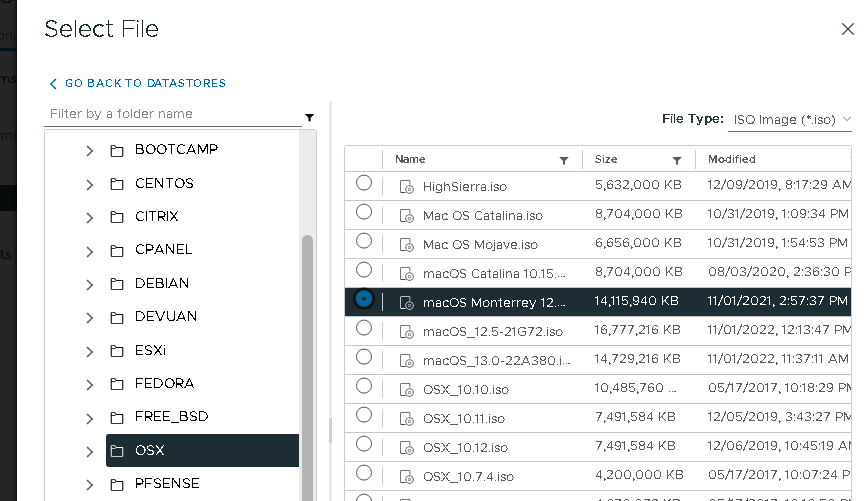
Task: Expand the CENTOS folder tree node
Action: coord(90,185)
